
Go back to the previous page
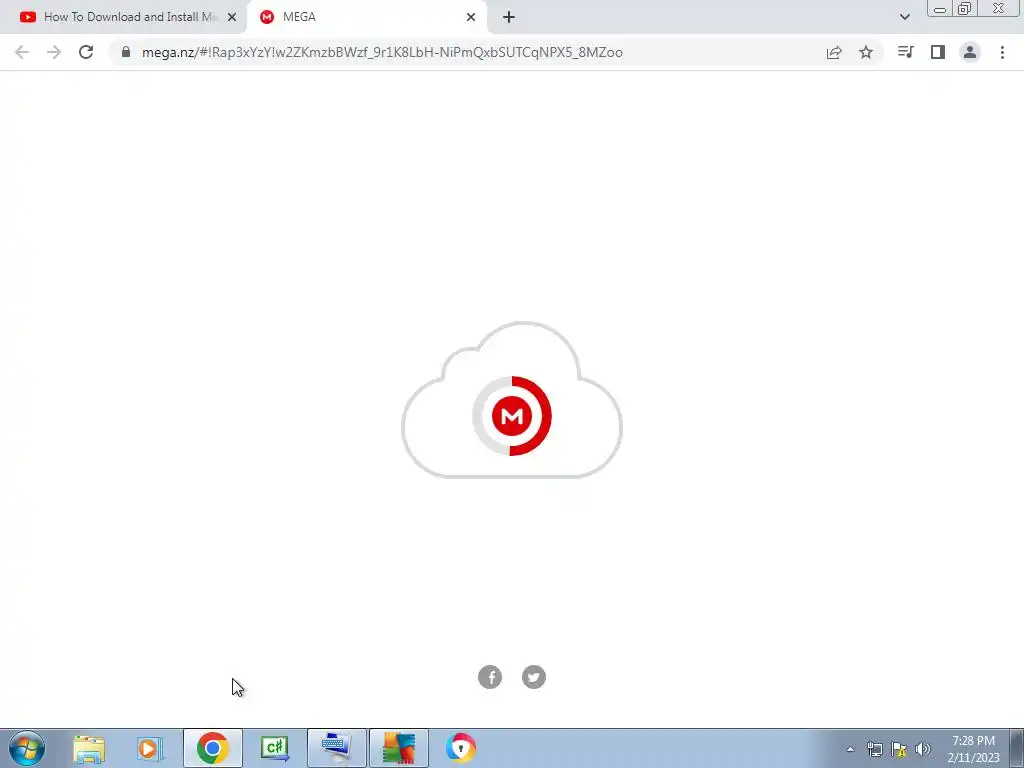pos(22,52)
